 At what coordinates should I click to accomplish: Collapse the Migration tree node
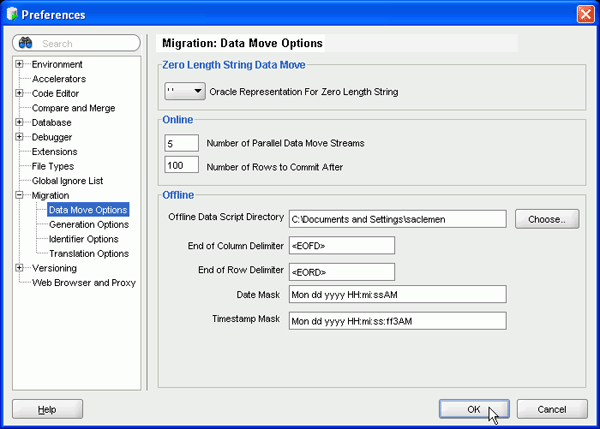(19, 195)
